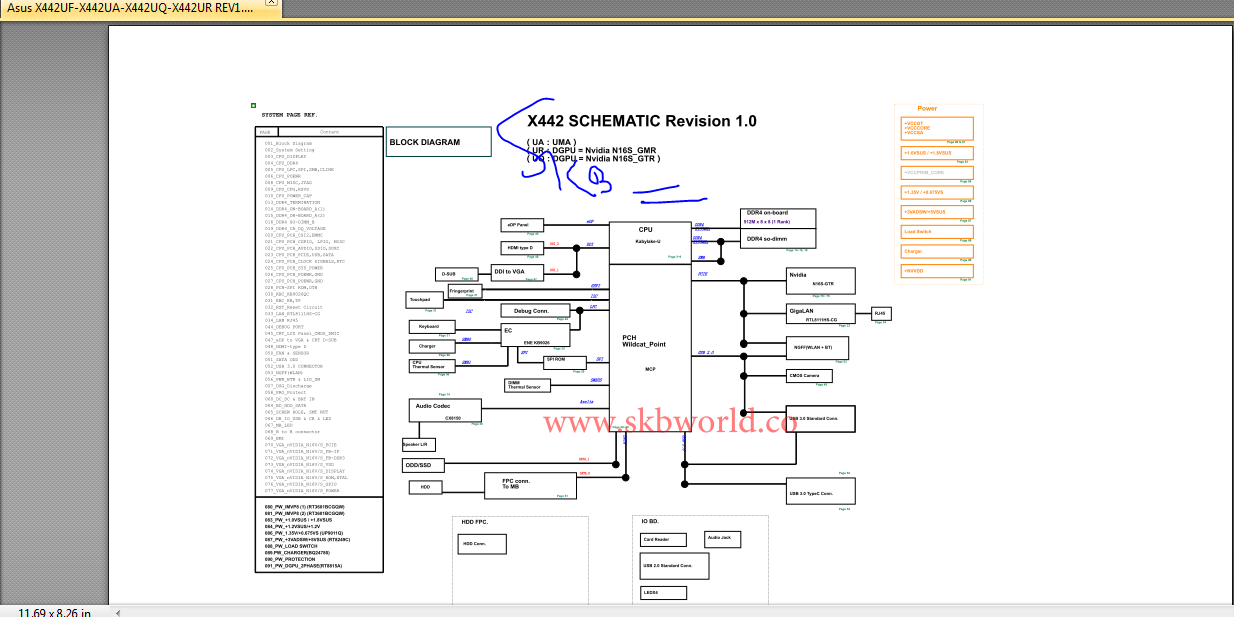Click the FPC conn. To MB block
This screenshot has width=1234, height=617.
532,485
